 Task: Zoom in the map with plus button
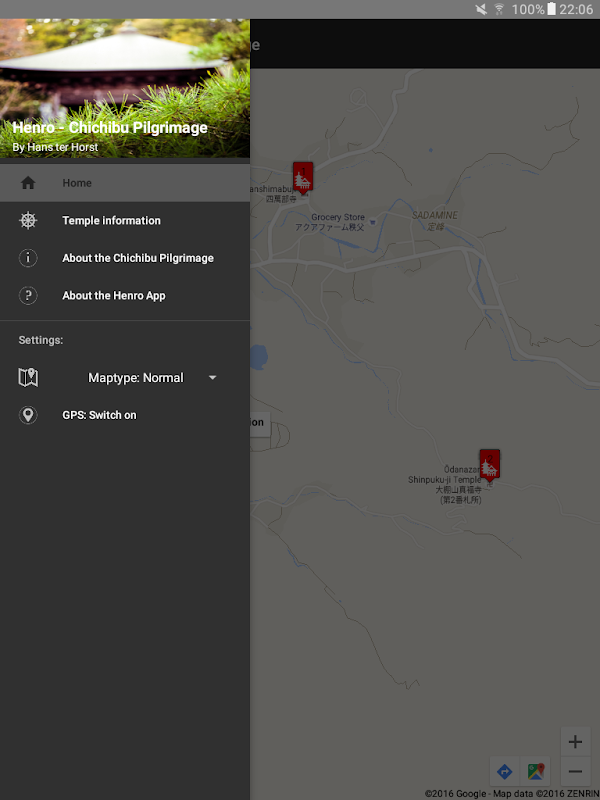click(575, 742)
